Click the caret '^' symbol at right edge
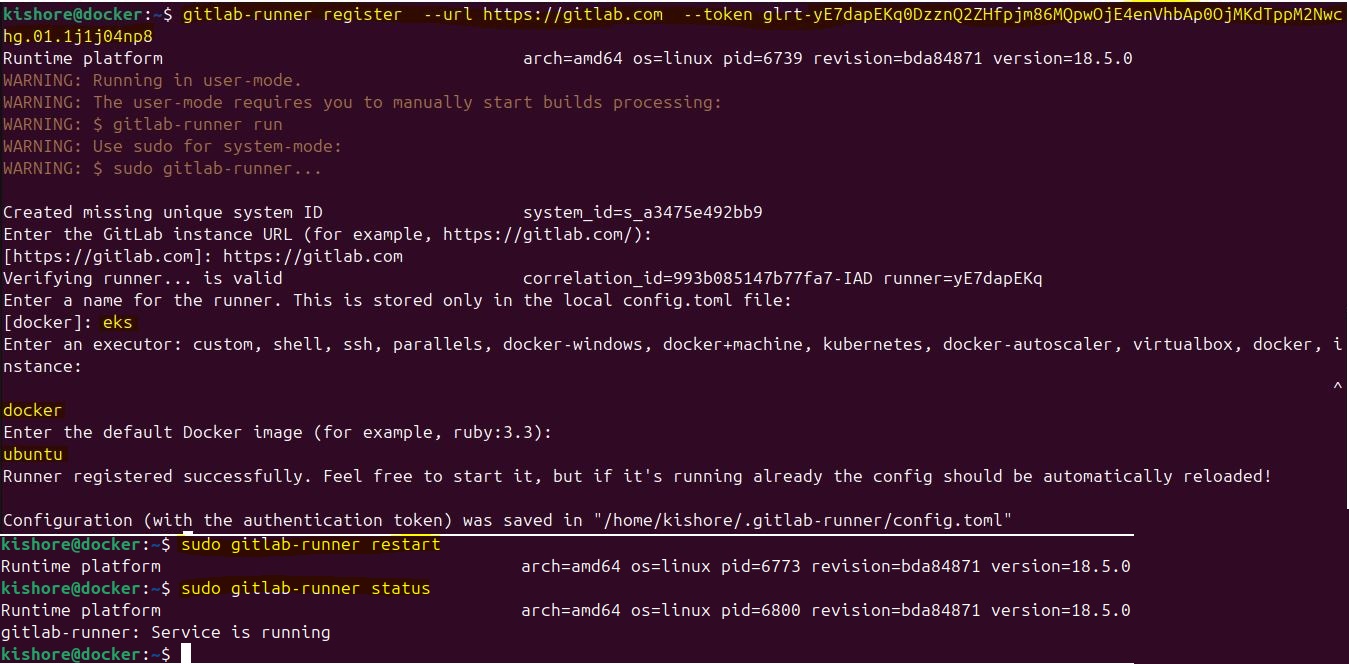Screen dimensions: 1349x664 [x=1337, y=388]
